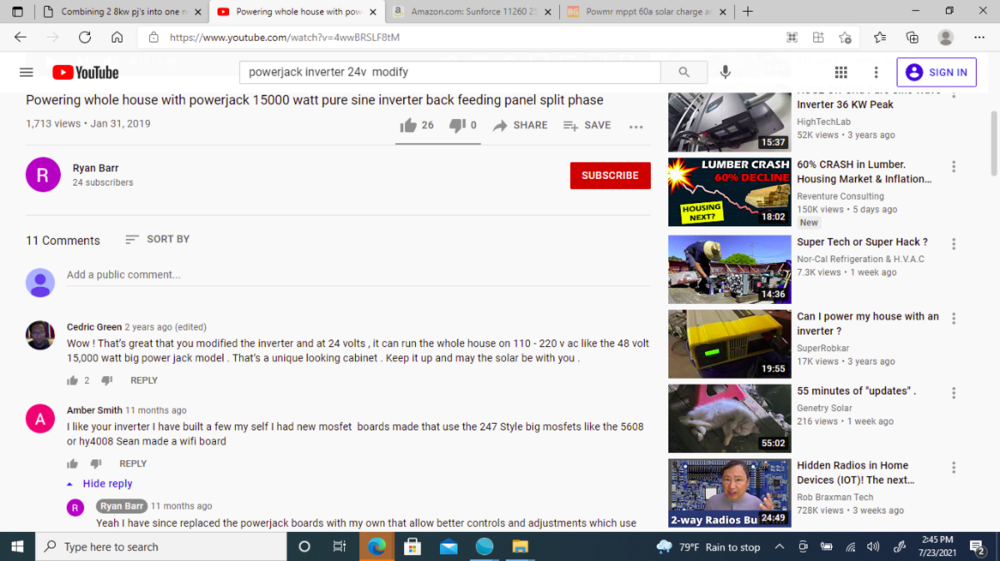
Task: Open Ryan Barr channel name link
Action: click(95, 168)
